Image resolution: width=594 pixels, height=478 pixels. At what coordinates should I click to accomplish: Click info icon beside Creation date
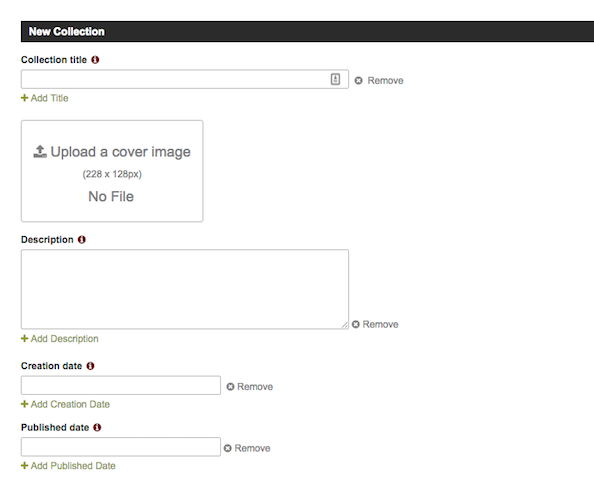(90, 366)
